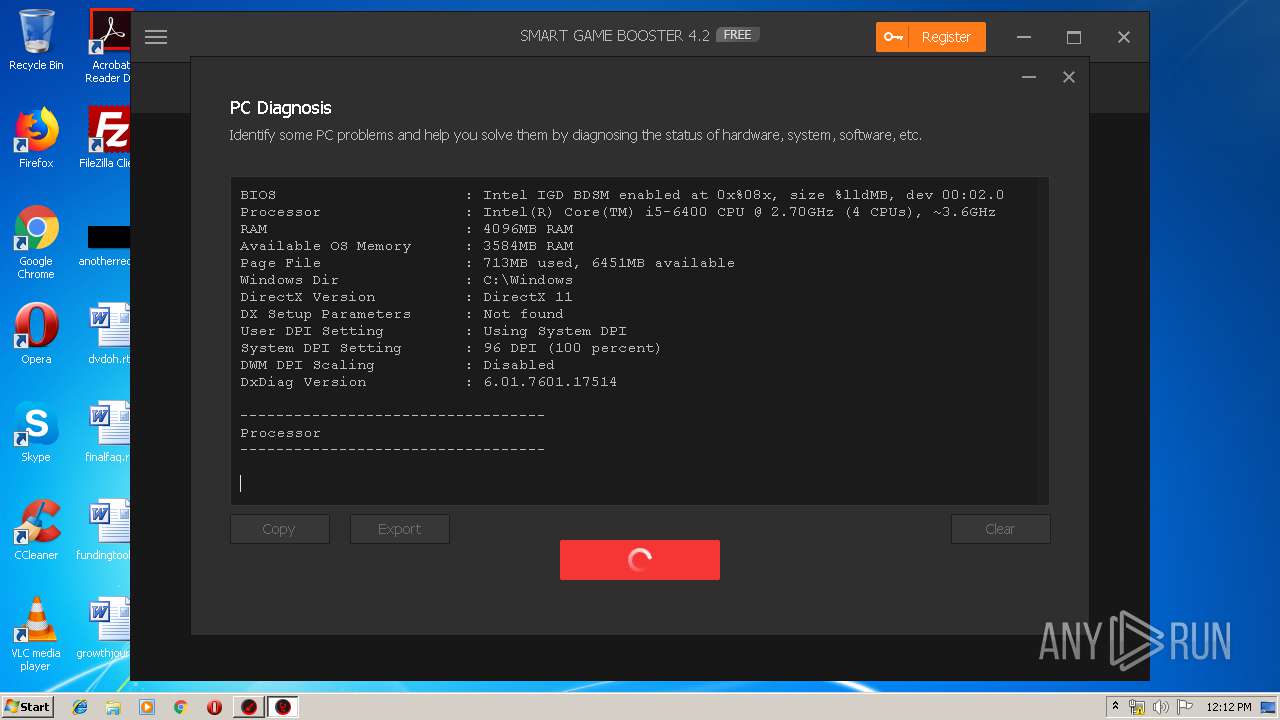
Task: Select the 'C:\Windows' value
Action: 528,280
